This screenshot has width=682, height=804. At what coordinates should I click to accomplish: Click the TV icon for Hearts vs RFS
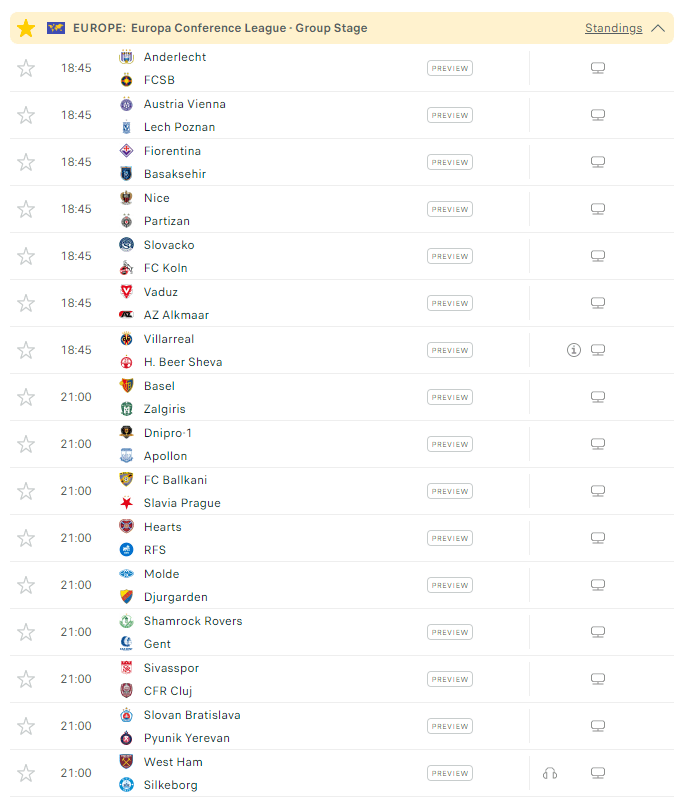tap(598, 538)
